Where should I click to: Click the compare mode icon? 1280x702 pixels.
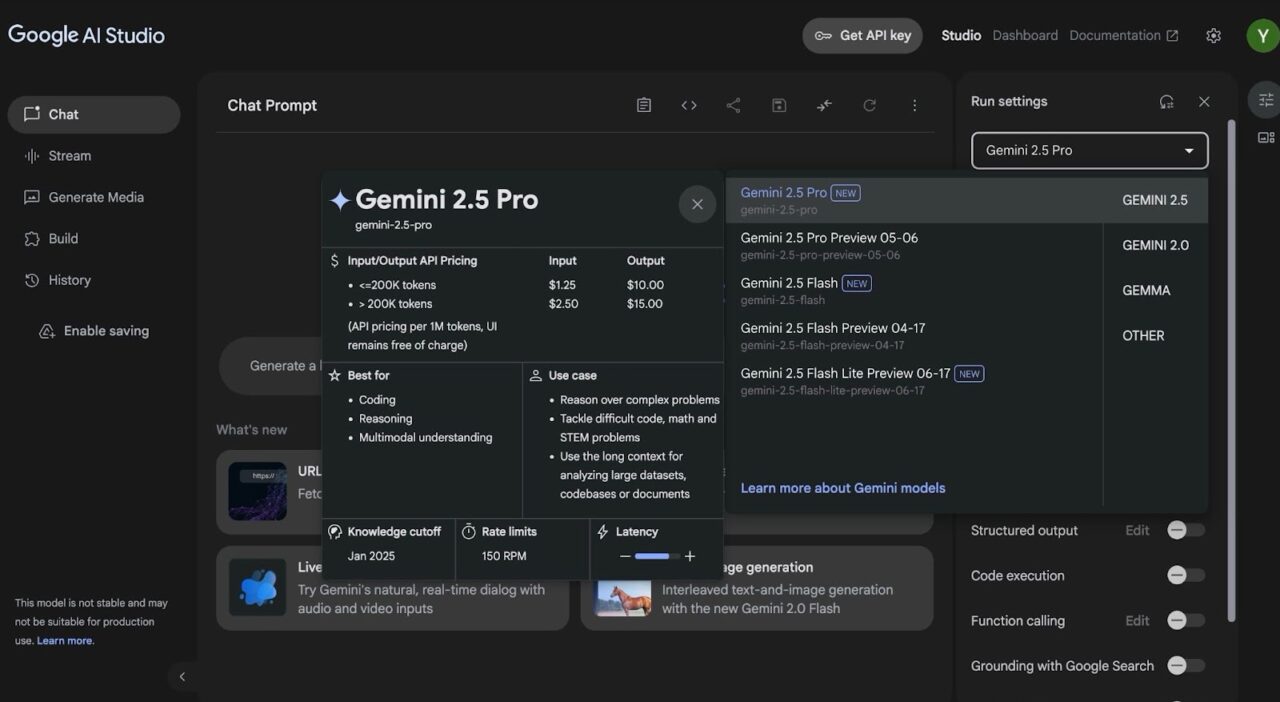(x=824, y=105)
